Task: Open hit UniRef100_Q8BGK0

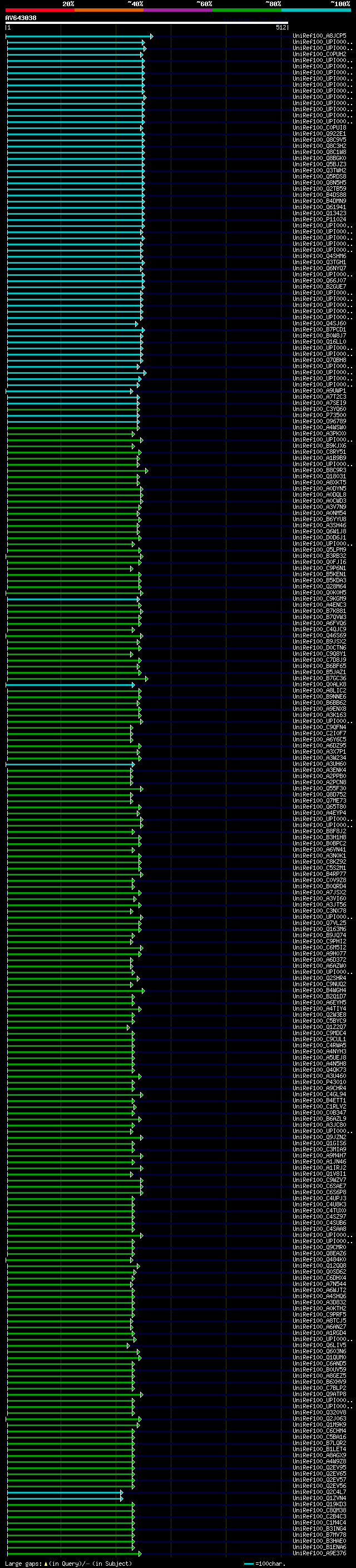Action: click(319, 159)
